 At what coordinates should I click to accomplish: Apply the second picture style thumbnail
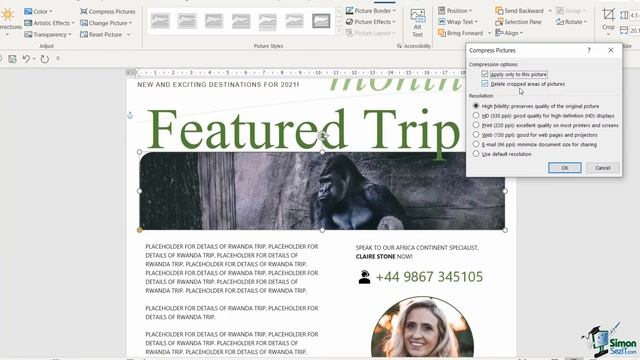[187, 21]
